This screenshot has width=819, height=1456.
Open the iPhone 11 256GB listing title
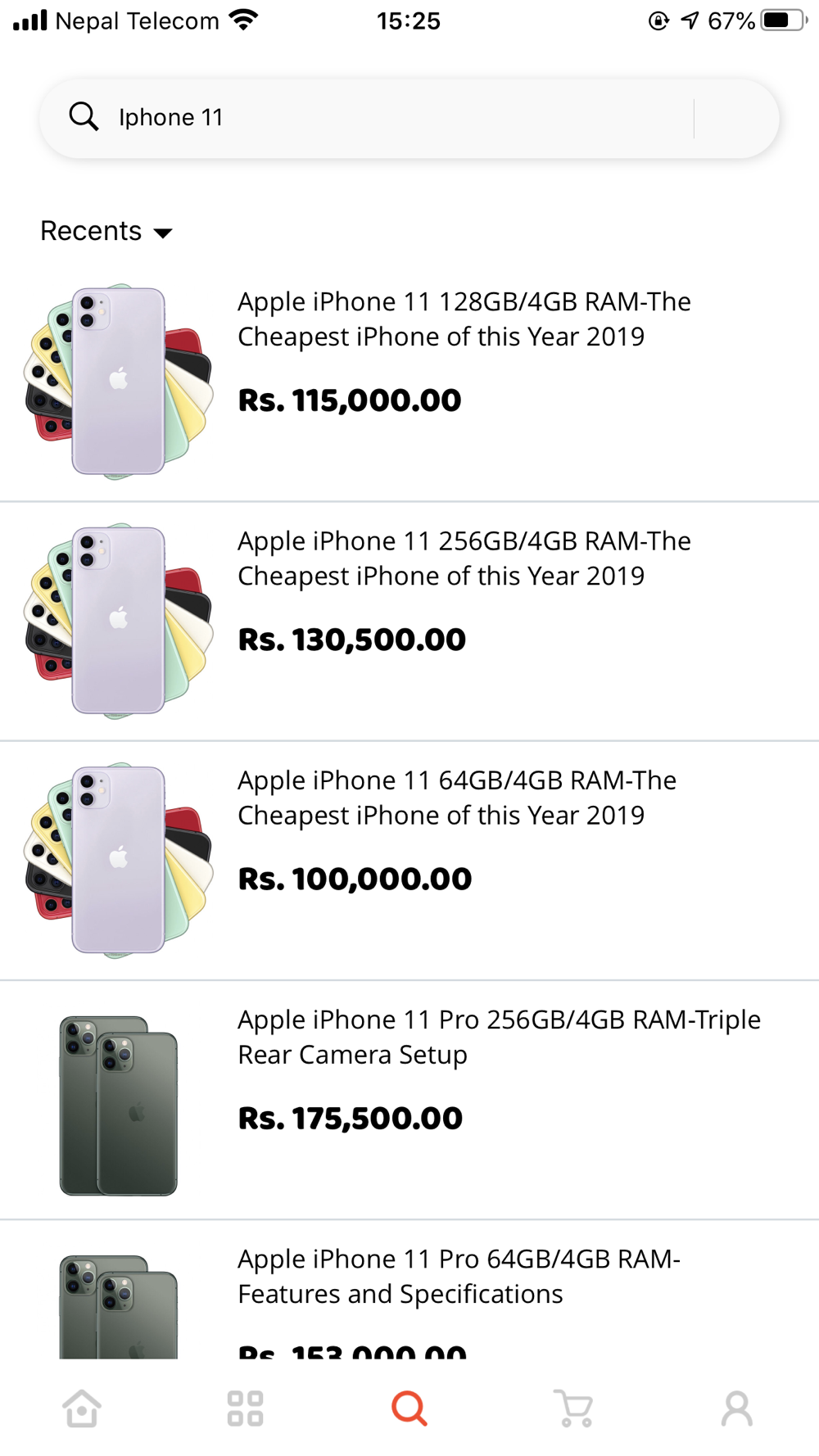point(464,558)
